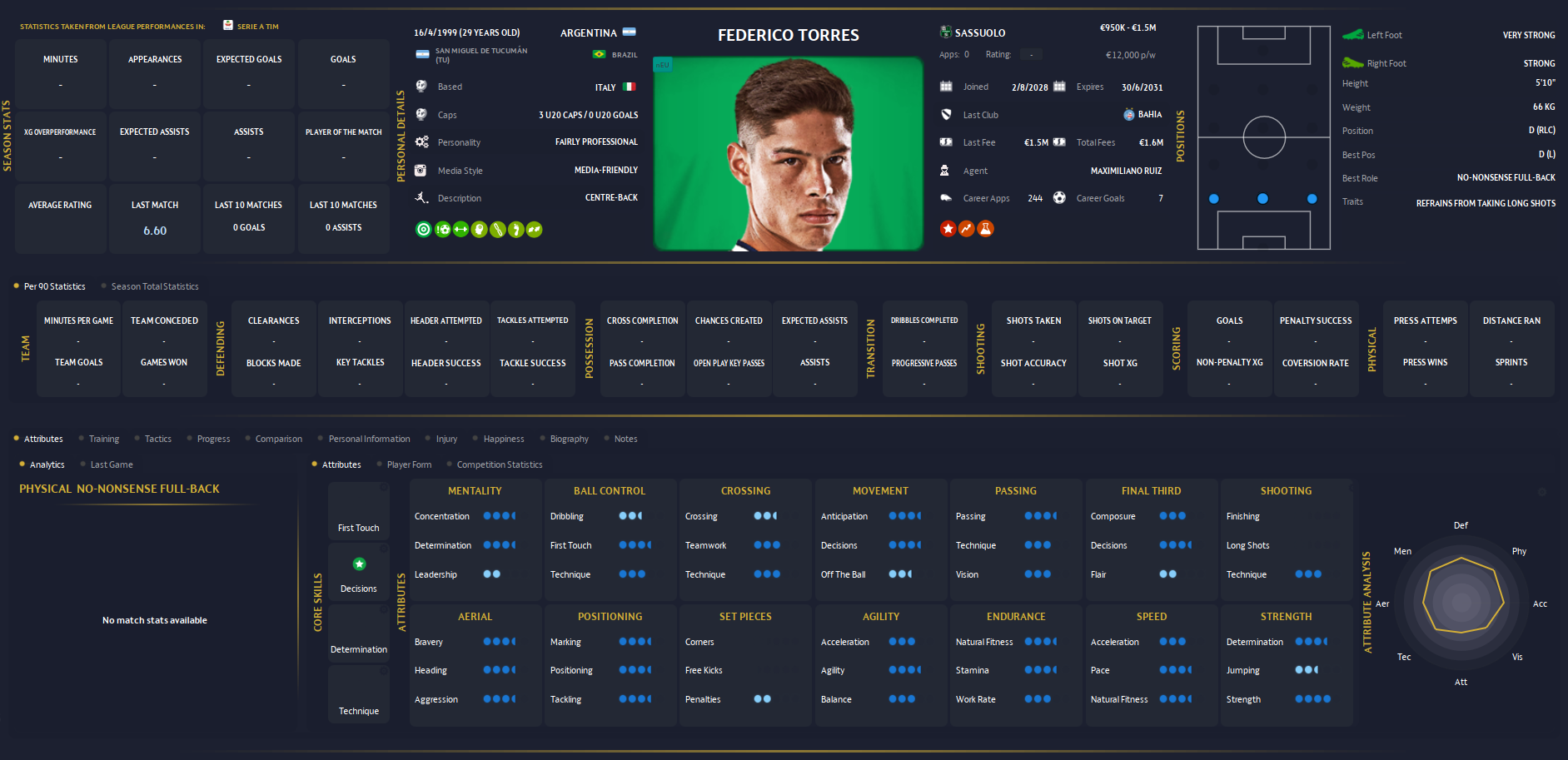Open the Progress tab
This screenshot has width=1568, height=760.
point(209,439)
